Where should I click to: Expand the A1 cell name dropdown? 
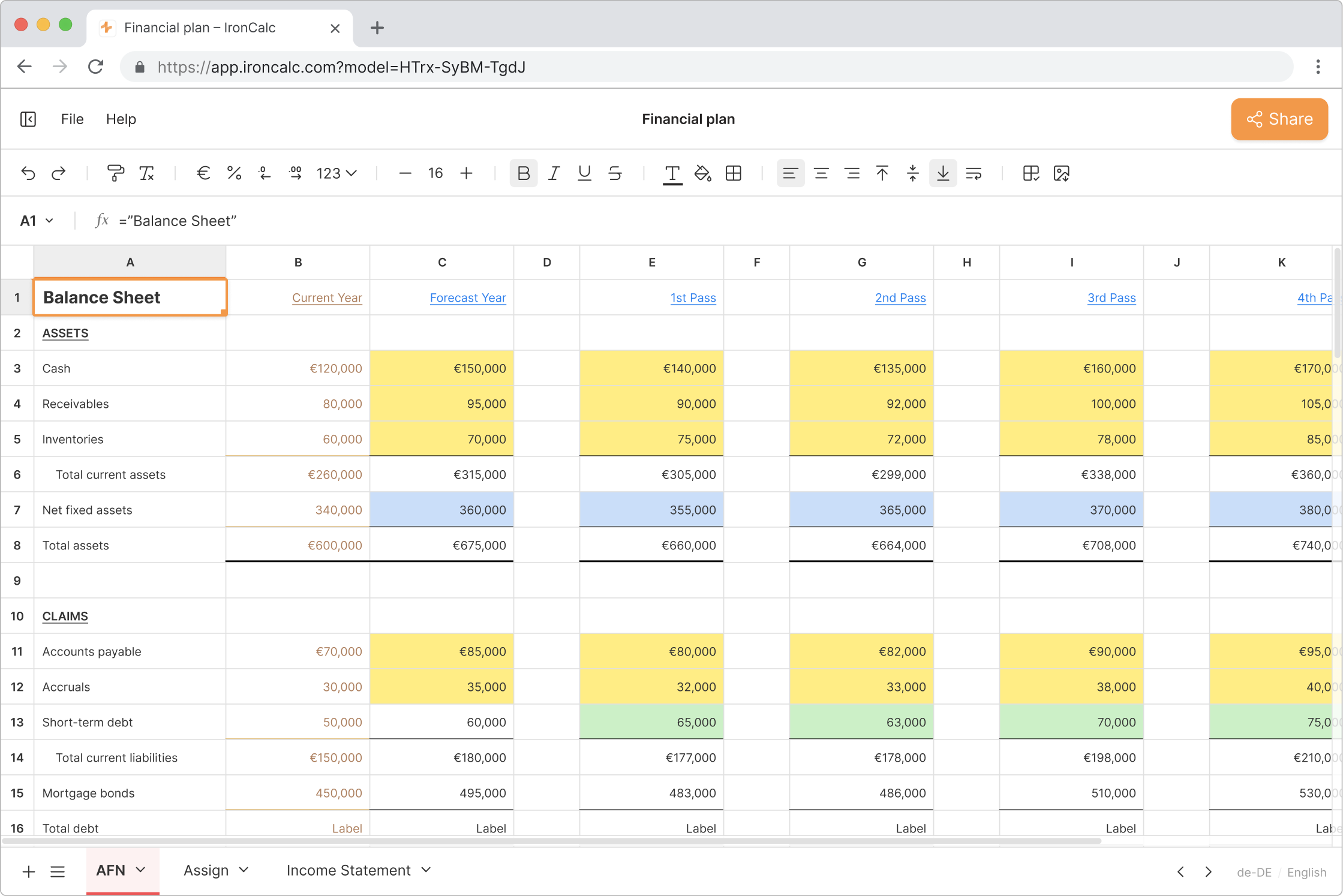[x=49, y=221]
